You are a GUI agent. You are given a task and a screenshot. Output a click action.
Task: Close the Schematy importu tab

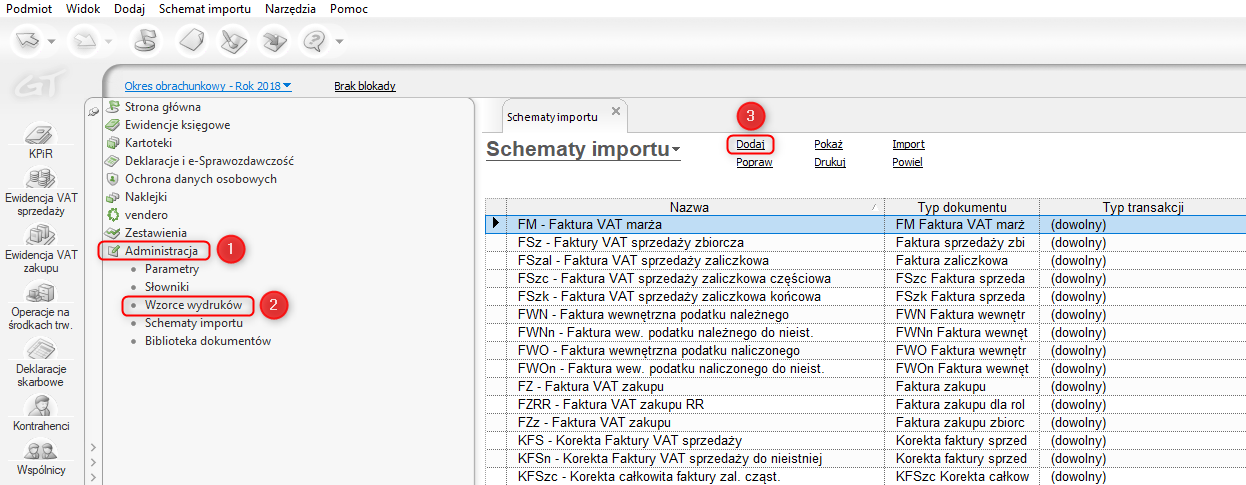(x=616, y=111)
